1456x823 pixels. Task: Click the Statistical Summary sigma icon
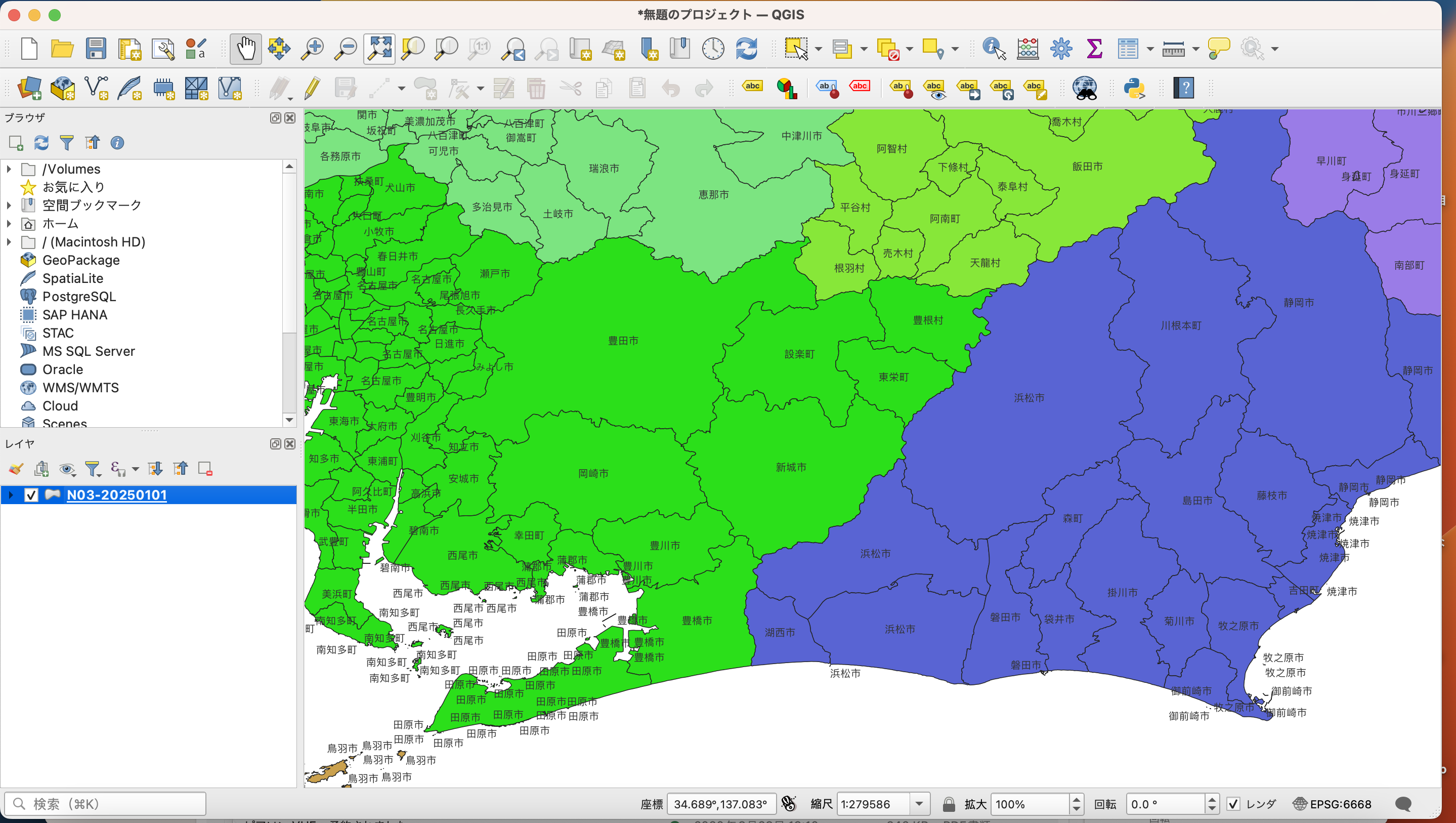pyautogui.click(x=1094, y=49)
